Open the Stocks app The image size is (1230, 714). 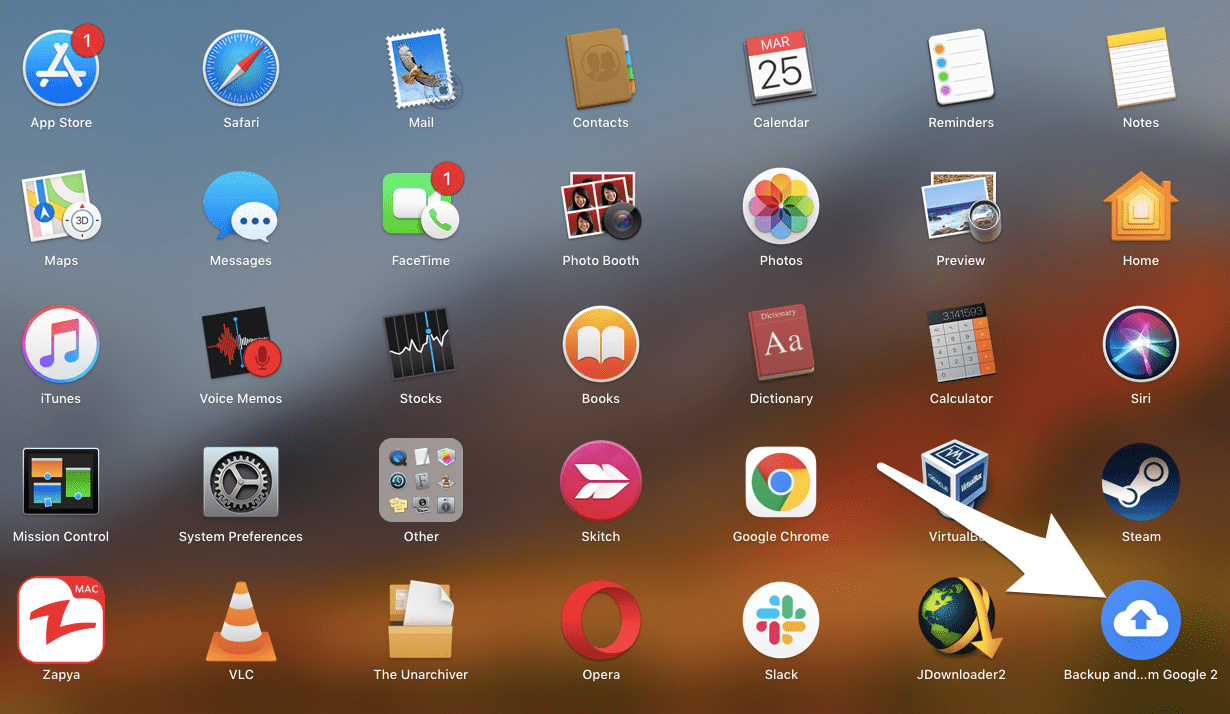pyautogui.click(x=421, y=343)
